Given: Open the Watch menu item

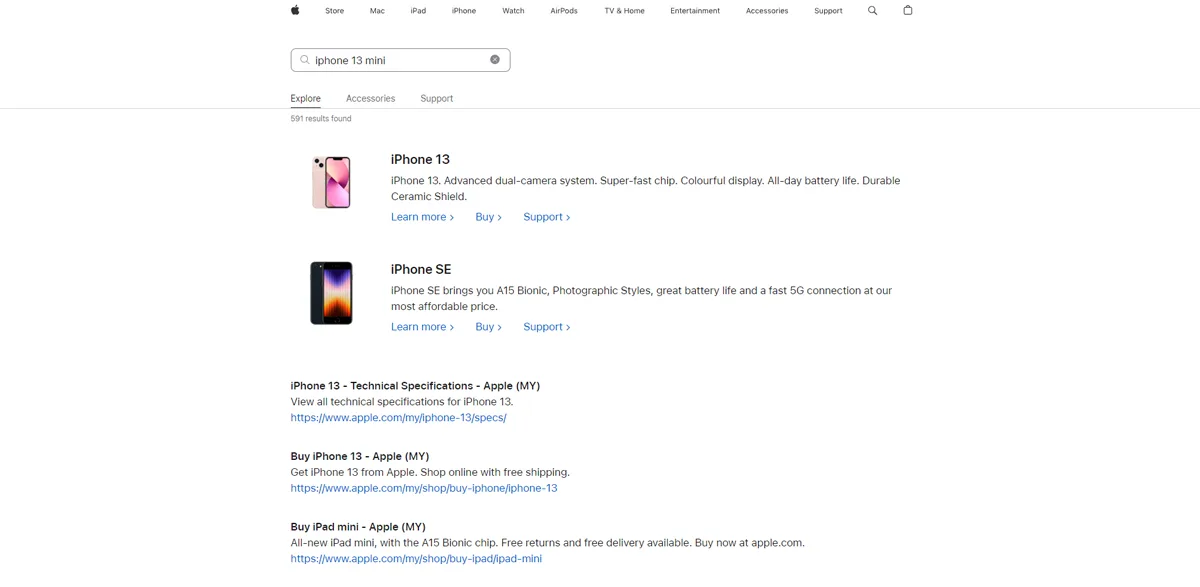Looking at the screenshot, I should 513,11.
